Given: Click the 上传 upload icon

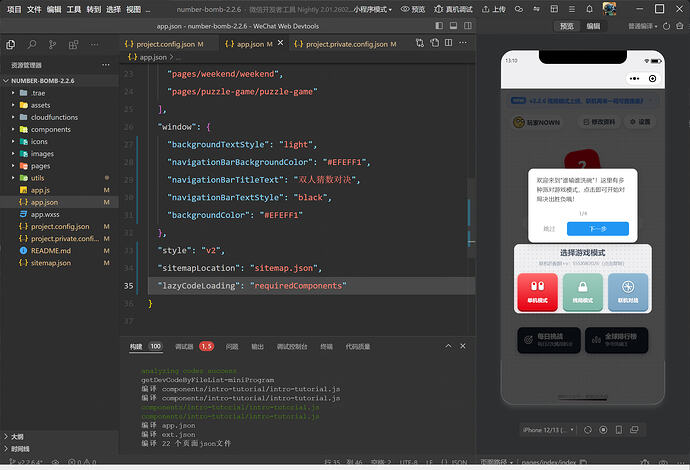Looking at the screenshot, I should point(485,8).
